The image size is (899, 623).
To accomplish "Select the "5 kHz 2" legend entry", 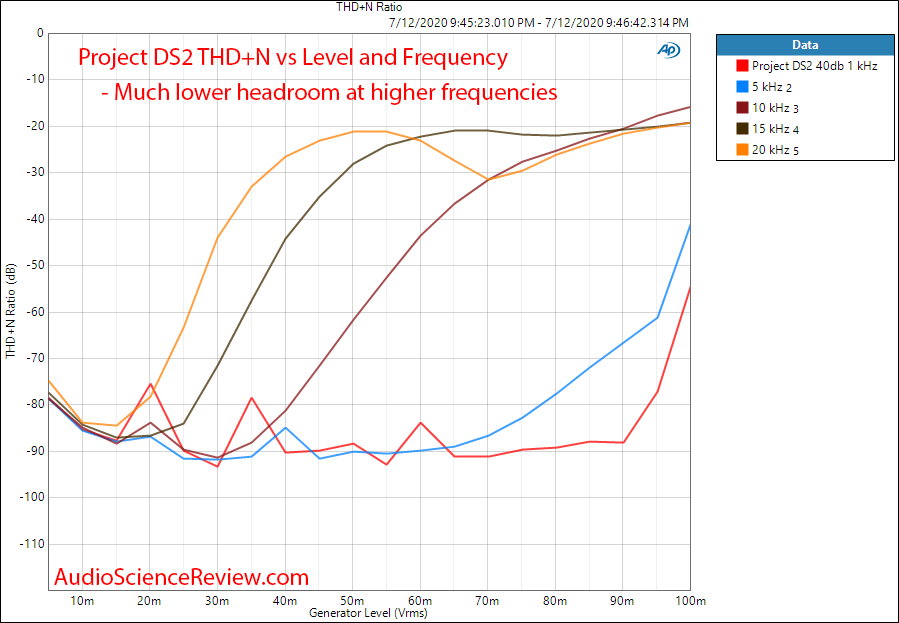I will pyautogui.click(x=764, y=87).
